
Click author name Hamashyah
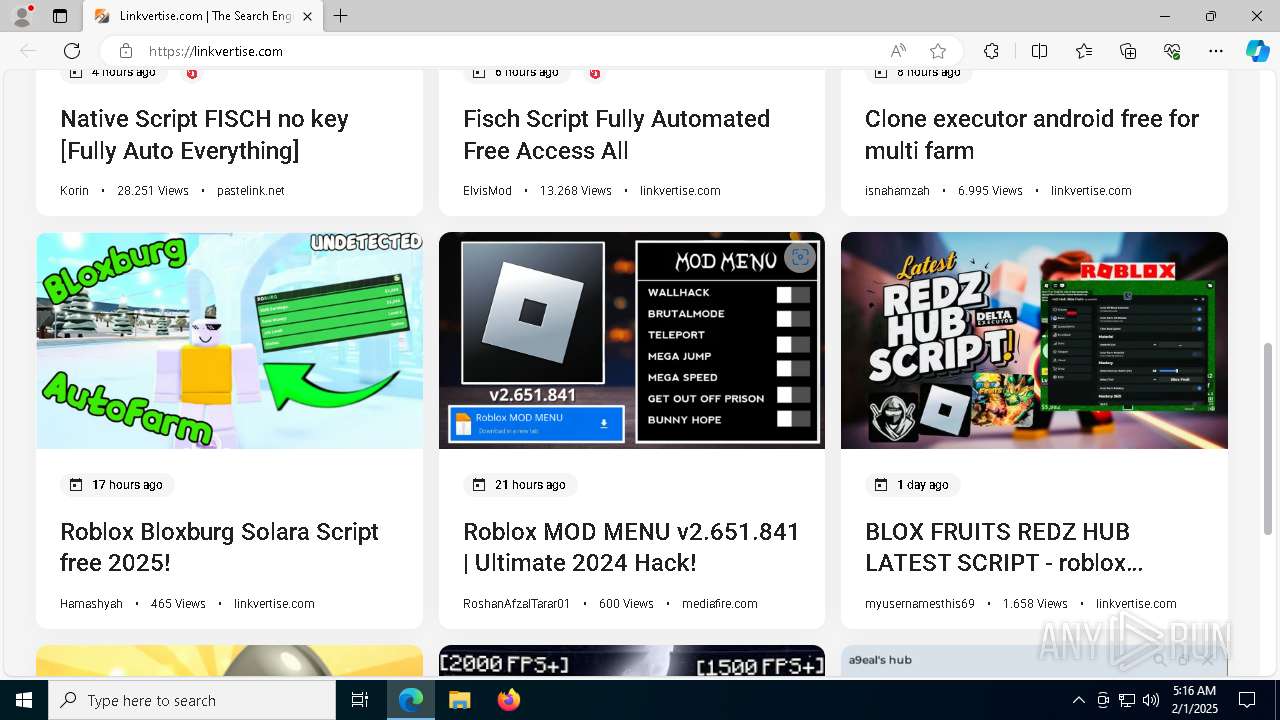(91, 604)
